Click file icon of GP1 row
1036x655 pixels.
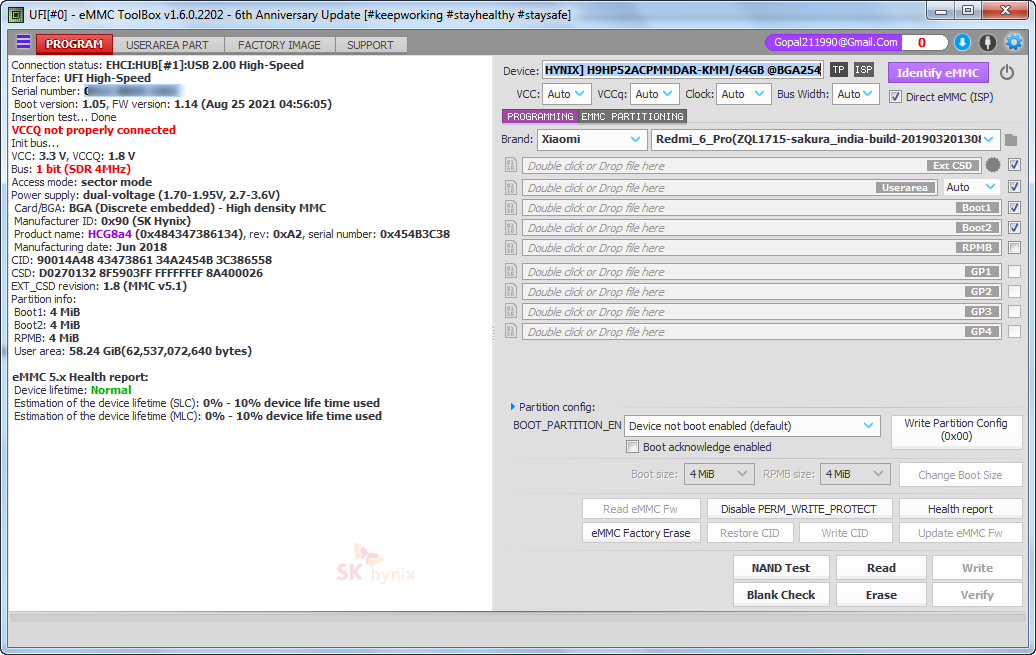pyautogui.click(x=511, y=271)
